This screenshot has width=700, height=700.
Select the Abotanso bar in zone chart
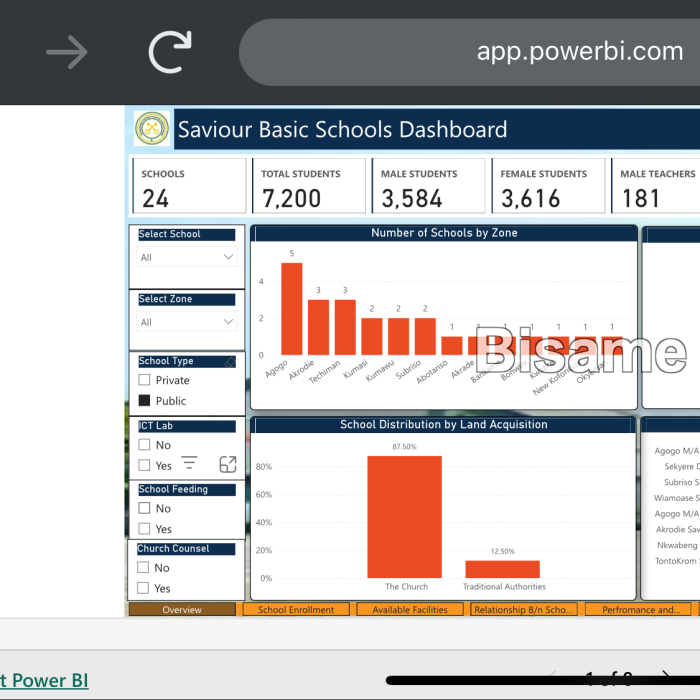pyautogui.click(x=452, y=346)
